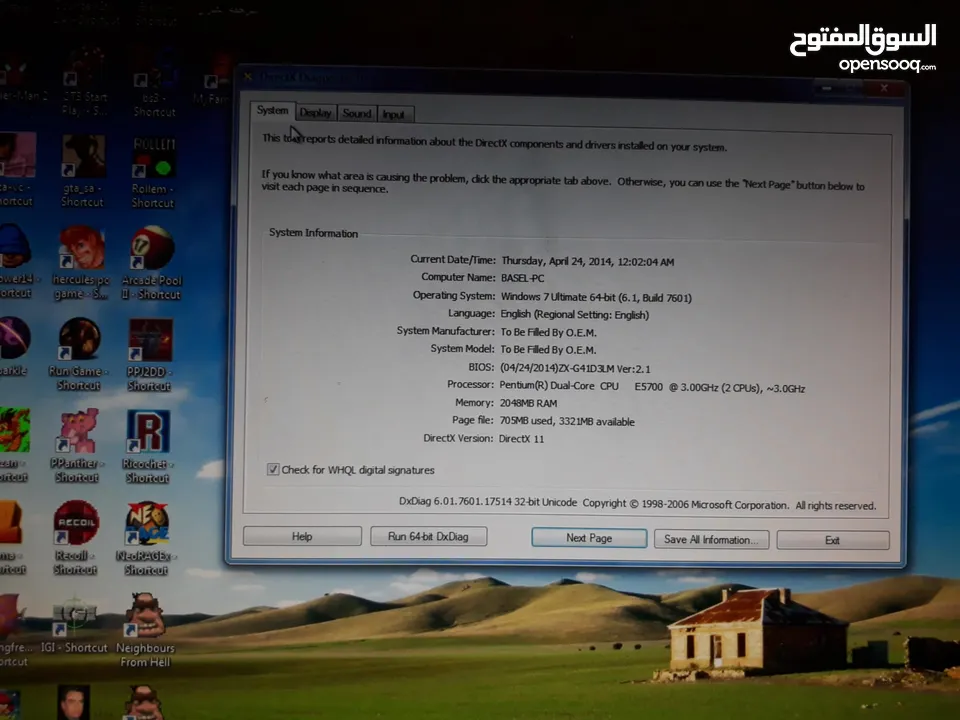Viewport: 960px width, 720px height.
Task: Launch Run 64-bit DxDiag
Action: click(428, 536)
